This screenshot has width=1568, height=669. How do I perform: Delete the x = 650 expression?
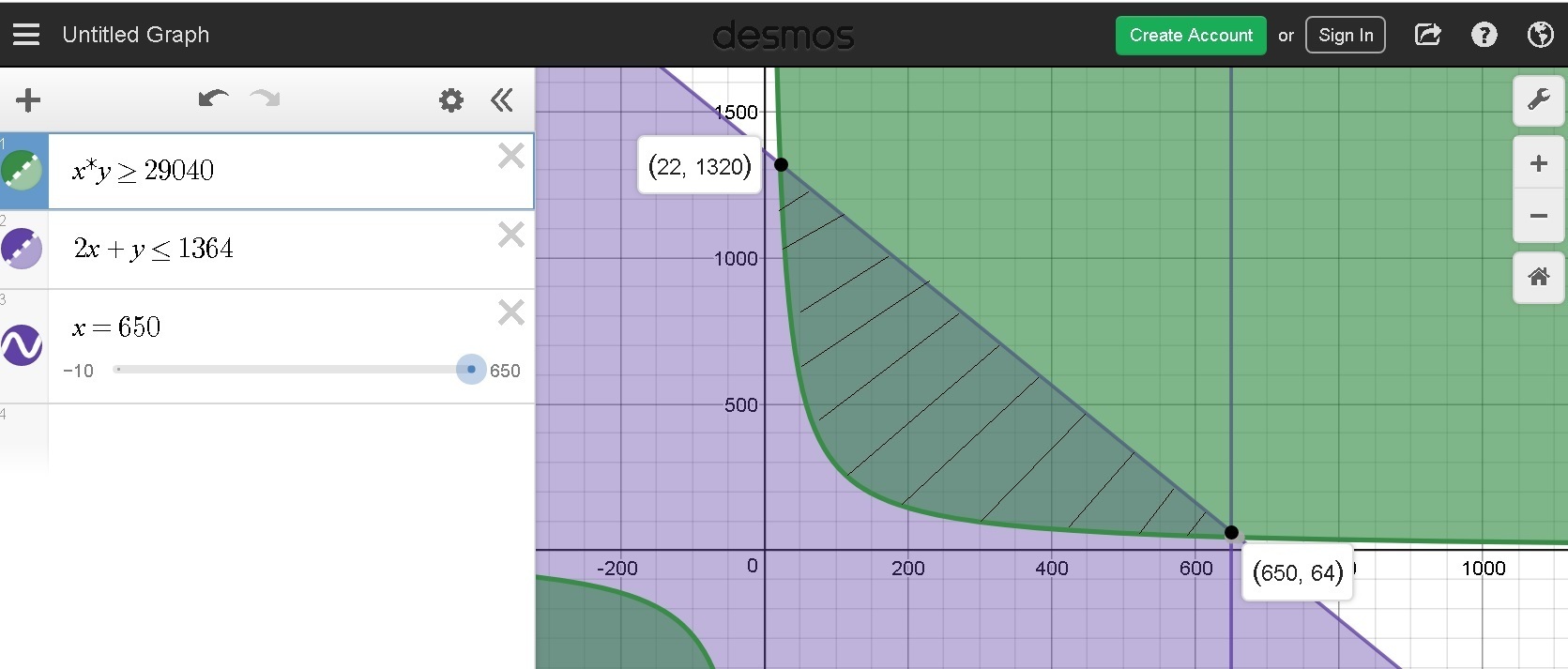point(511,312)
